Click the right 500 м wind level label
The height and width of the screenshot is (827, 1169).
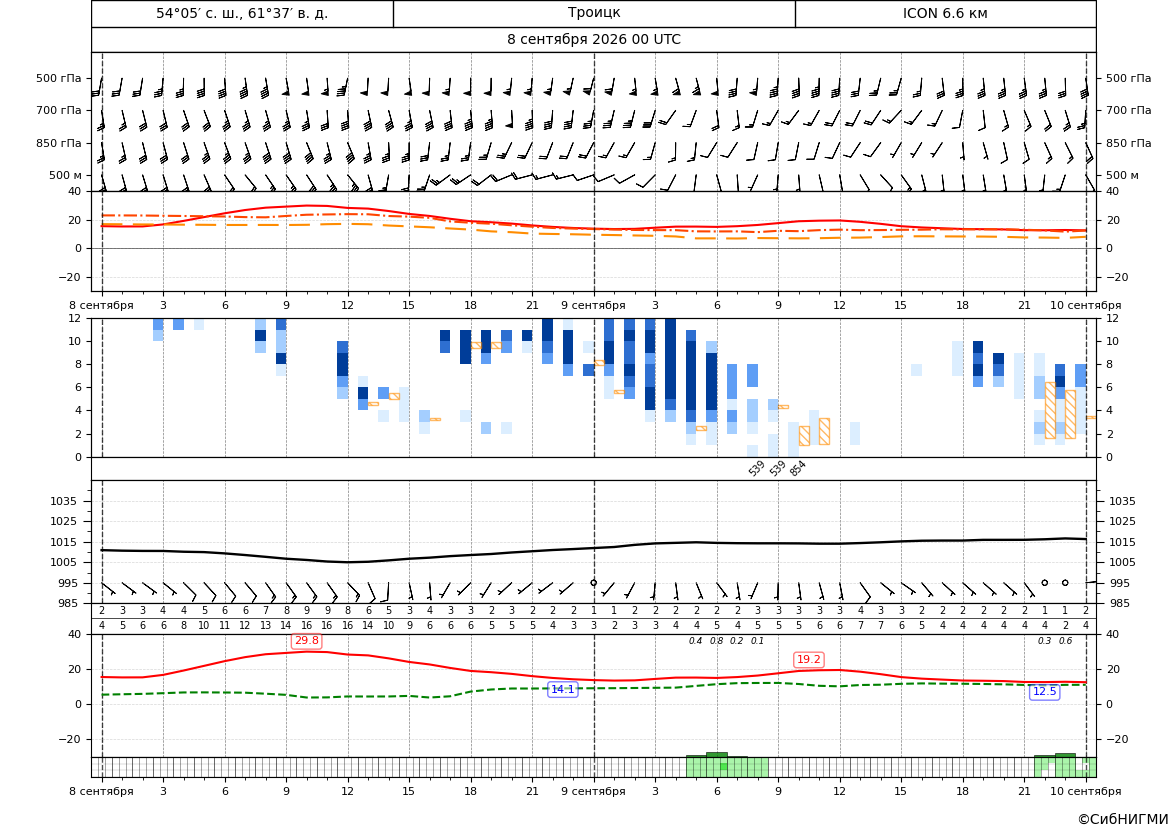click(x=1122, y=175)
